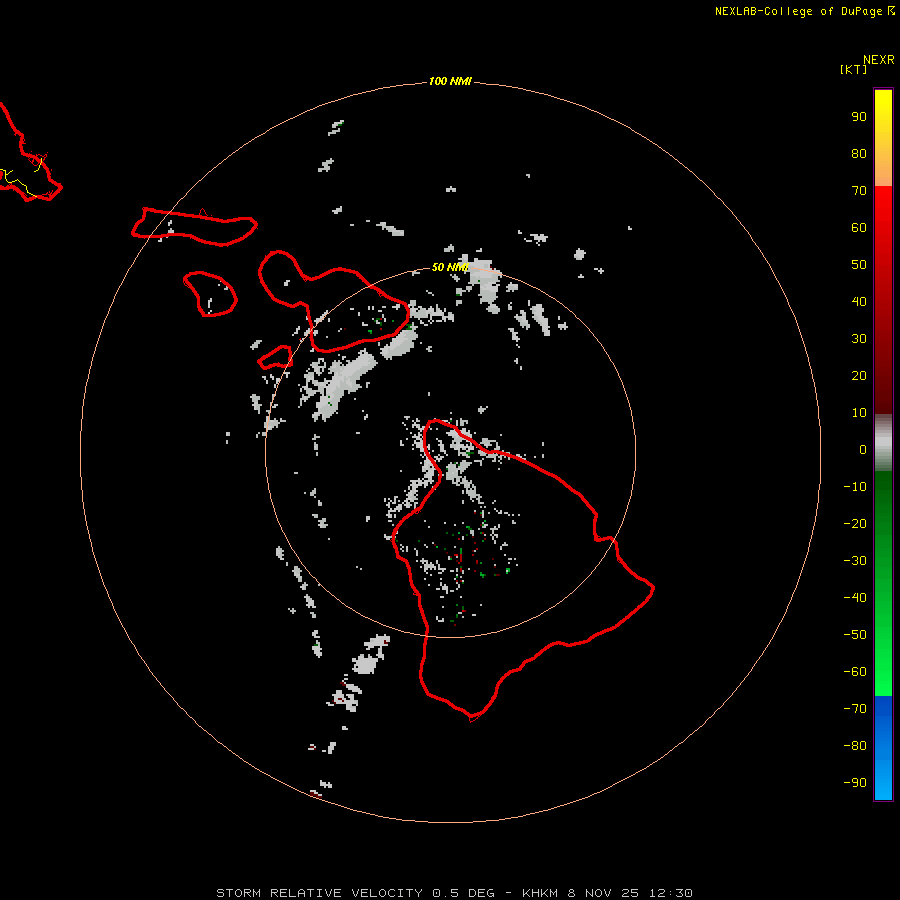The height and width of the screenshot is (900, 900).
Task: Click the [KT] units label
Action: 853,69
